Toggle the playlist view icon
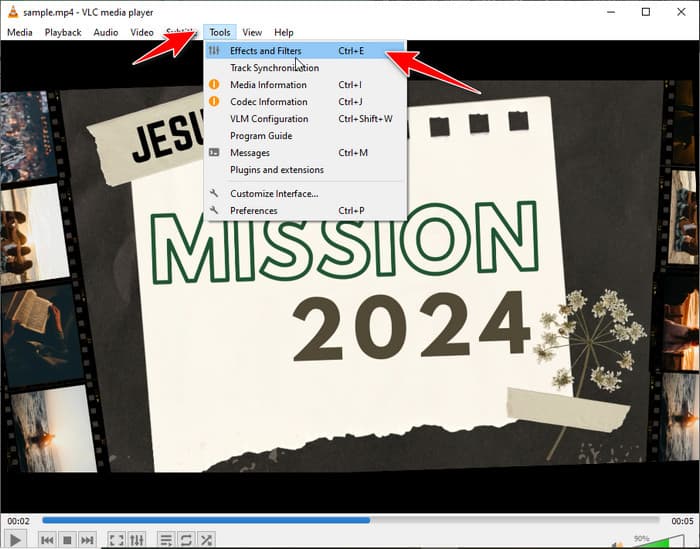Screen dimensions: 700x549 pos(166,540)
